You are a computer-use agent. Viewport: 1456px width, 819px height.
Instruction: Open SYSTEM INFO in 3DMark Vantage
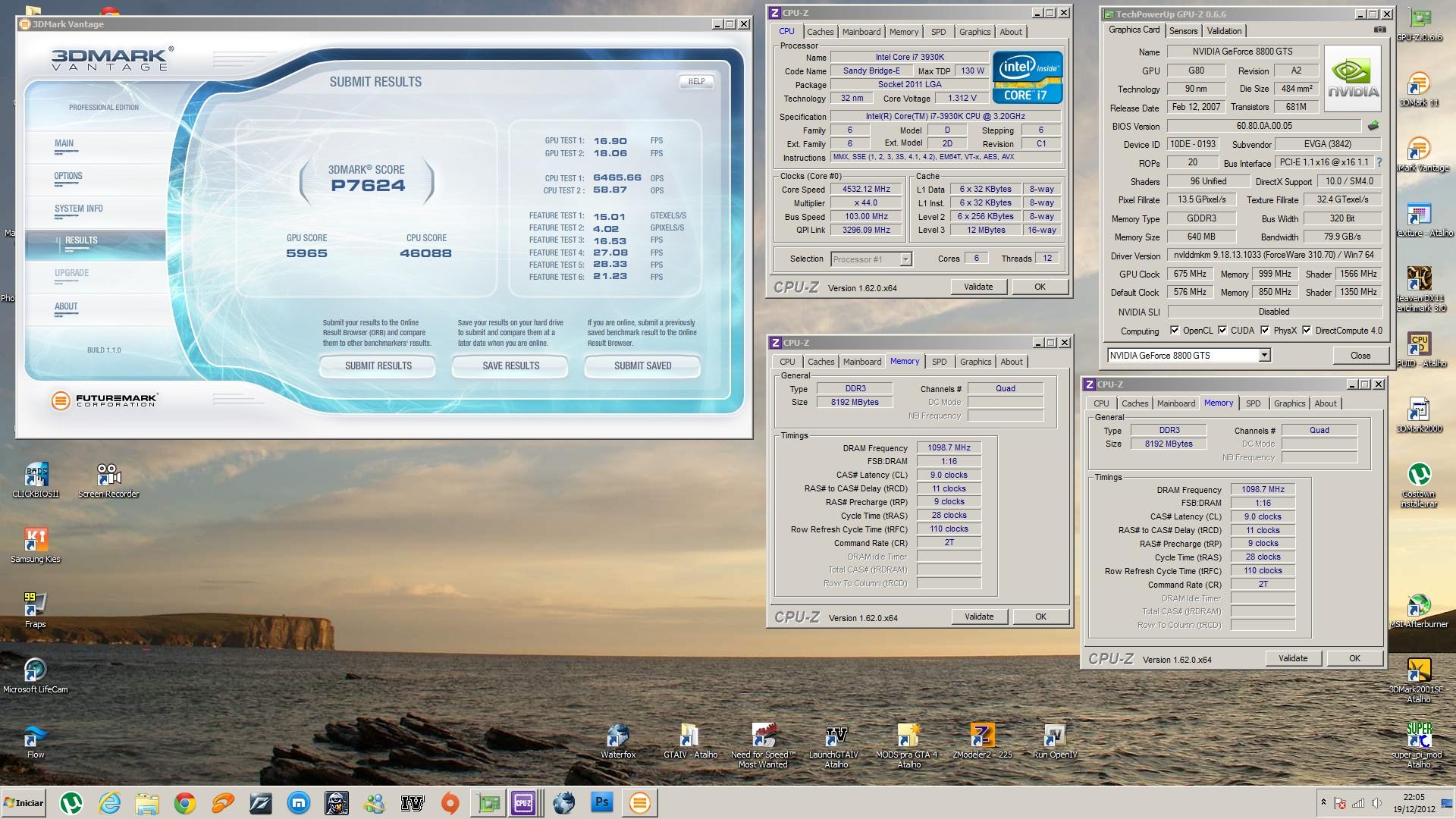(x=96, y=212)
